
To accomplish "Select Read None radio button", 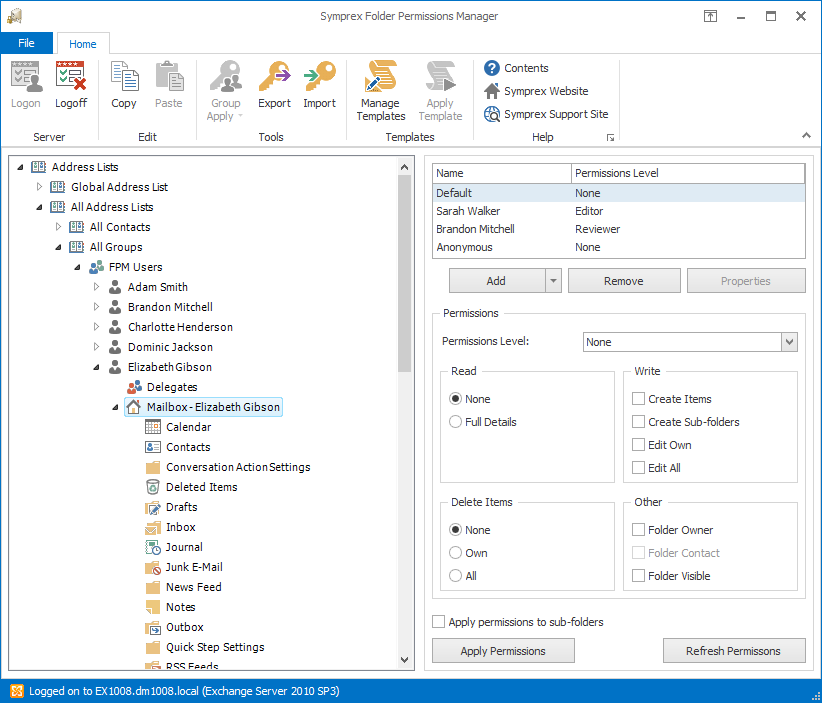I will pyautogui.click(x=456, y=399).
